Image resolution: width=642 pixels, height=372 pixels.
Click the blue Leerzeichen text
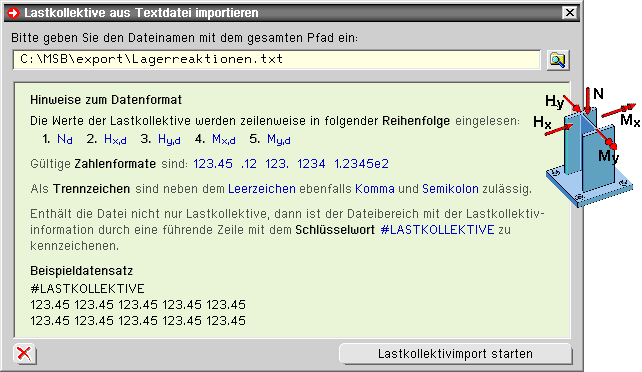click(262, 189)
